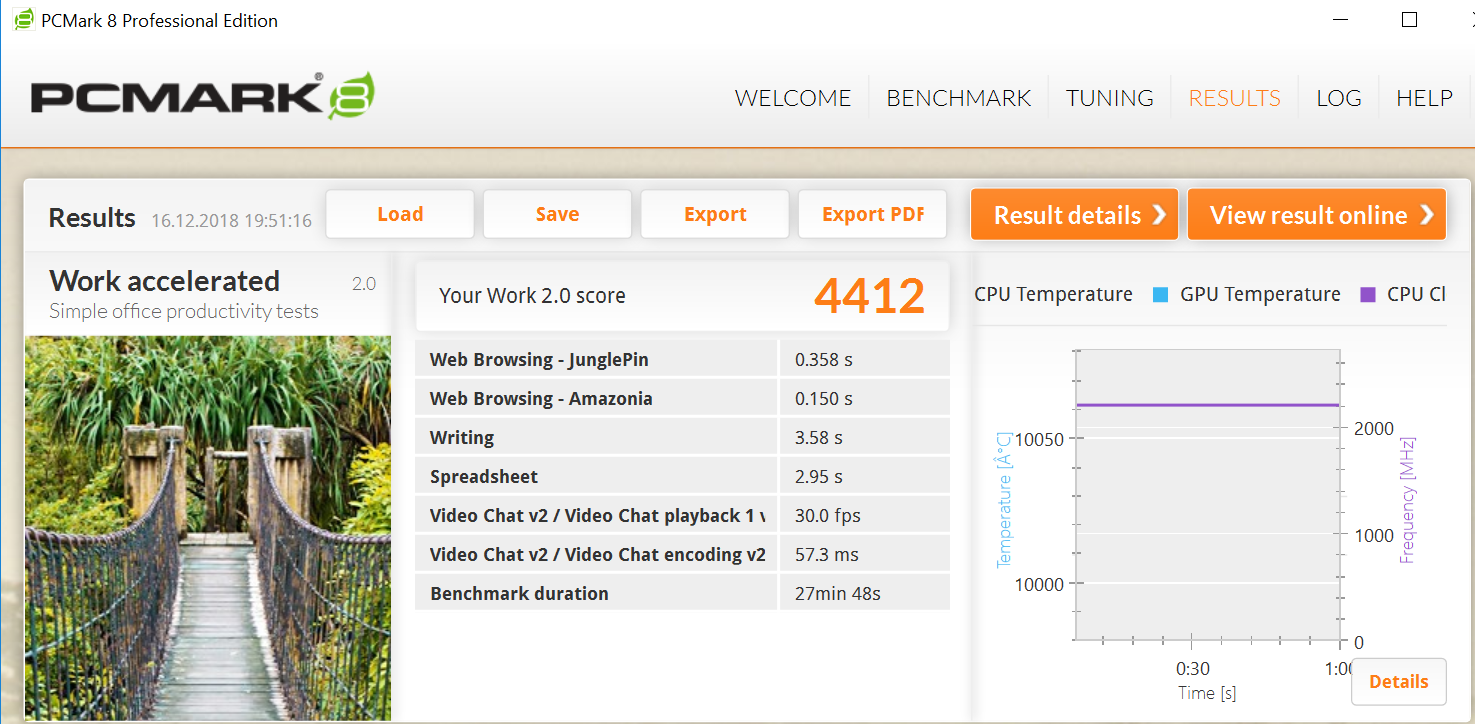The width and height of the screenshot is (1475, 724).
Task: Click the Spreadsheet result row
Action: coord(682,476)
